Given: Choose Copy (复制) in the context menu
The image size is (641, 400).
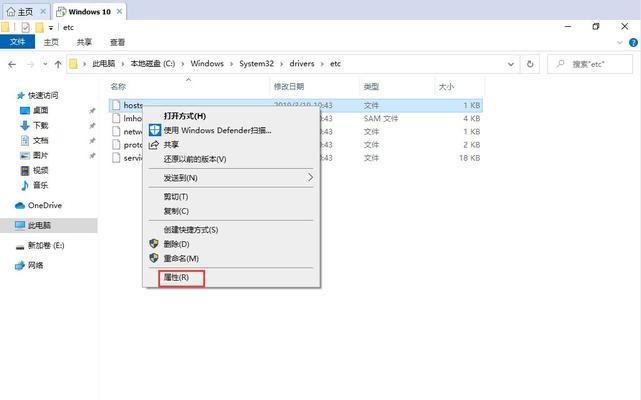Looking at the screenshot, I should [x=176, y=211].
